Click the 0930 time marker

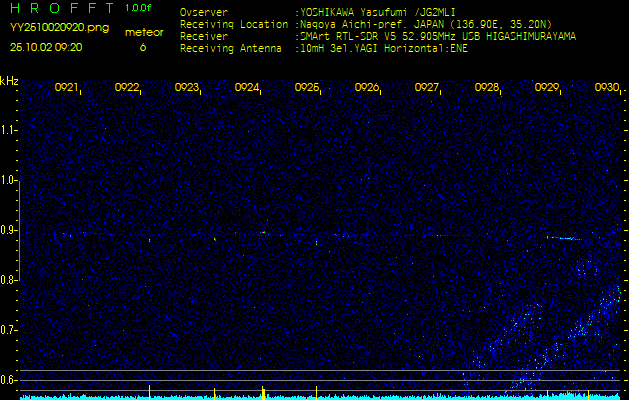point(607,87)
